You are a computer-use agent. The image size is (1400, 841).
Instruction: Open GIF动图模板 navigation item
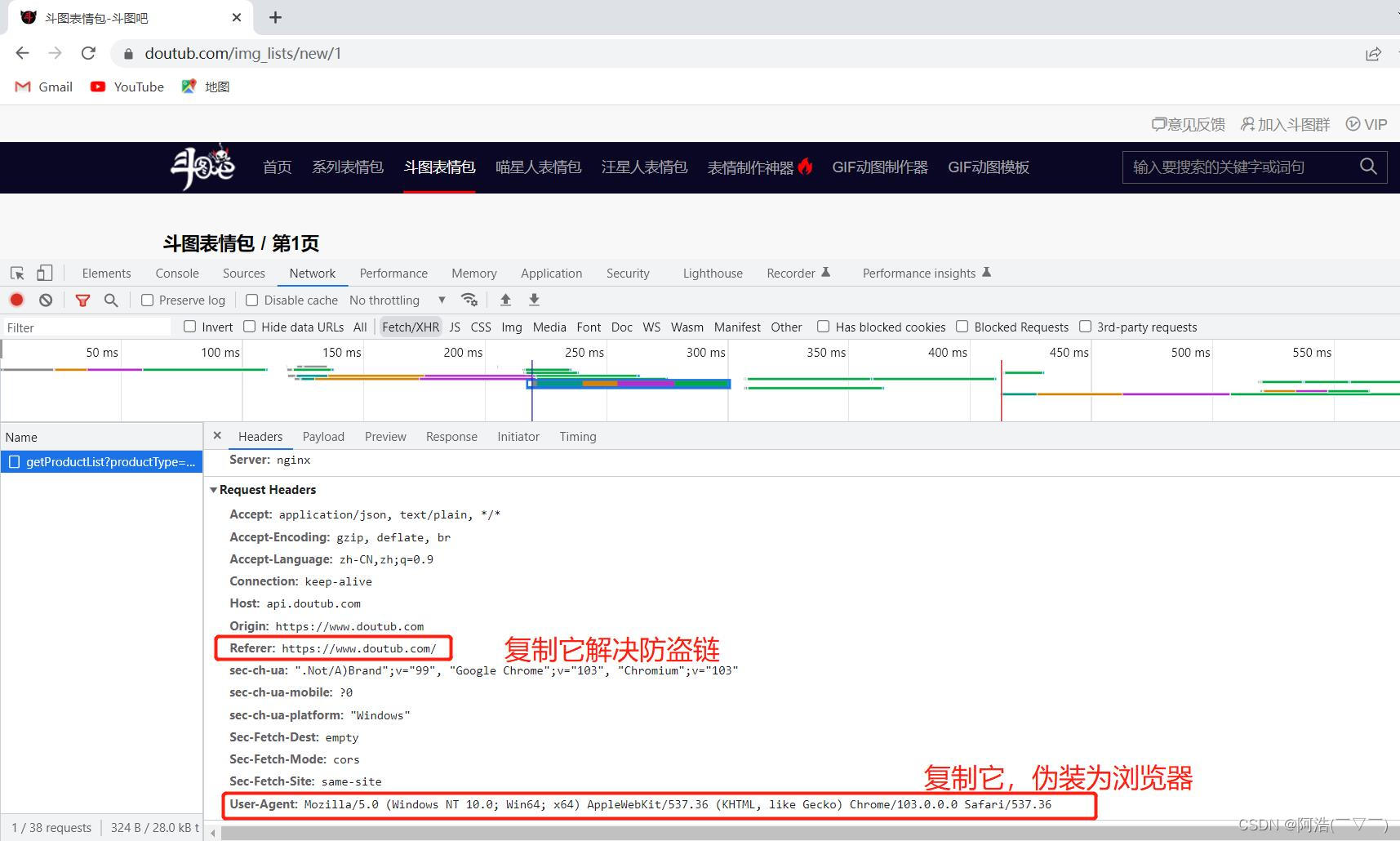[x=989, y=167]
